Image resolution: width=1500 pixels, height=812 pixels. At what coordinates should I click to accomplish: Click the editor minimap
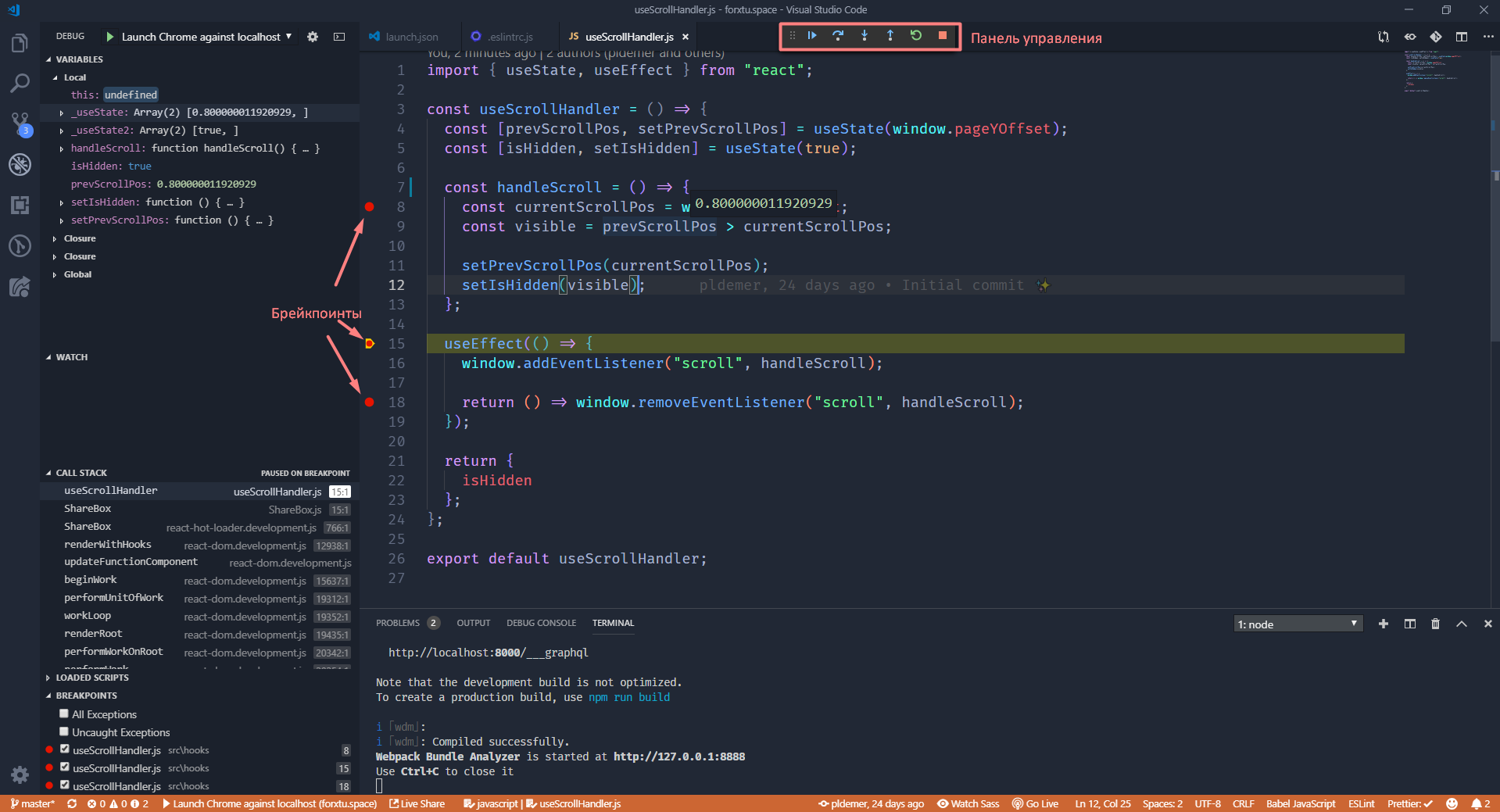tap(1446, 70)
